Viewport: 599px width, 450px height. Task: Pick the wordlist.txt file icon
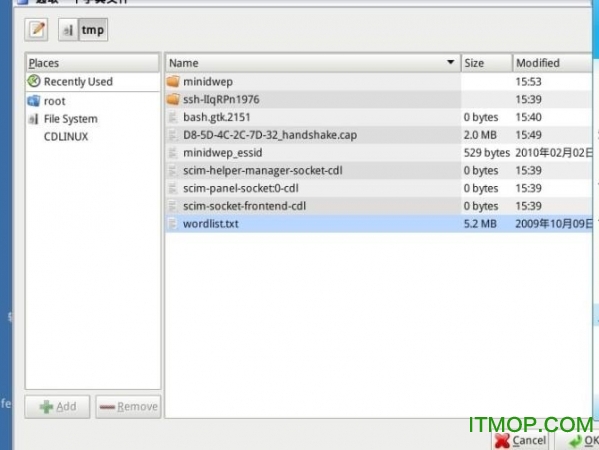(x=173, y=223)
